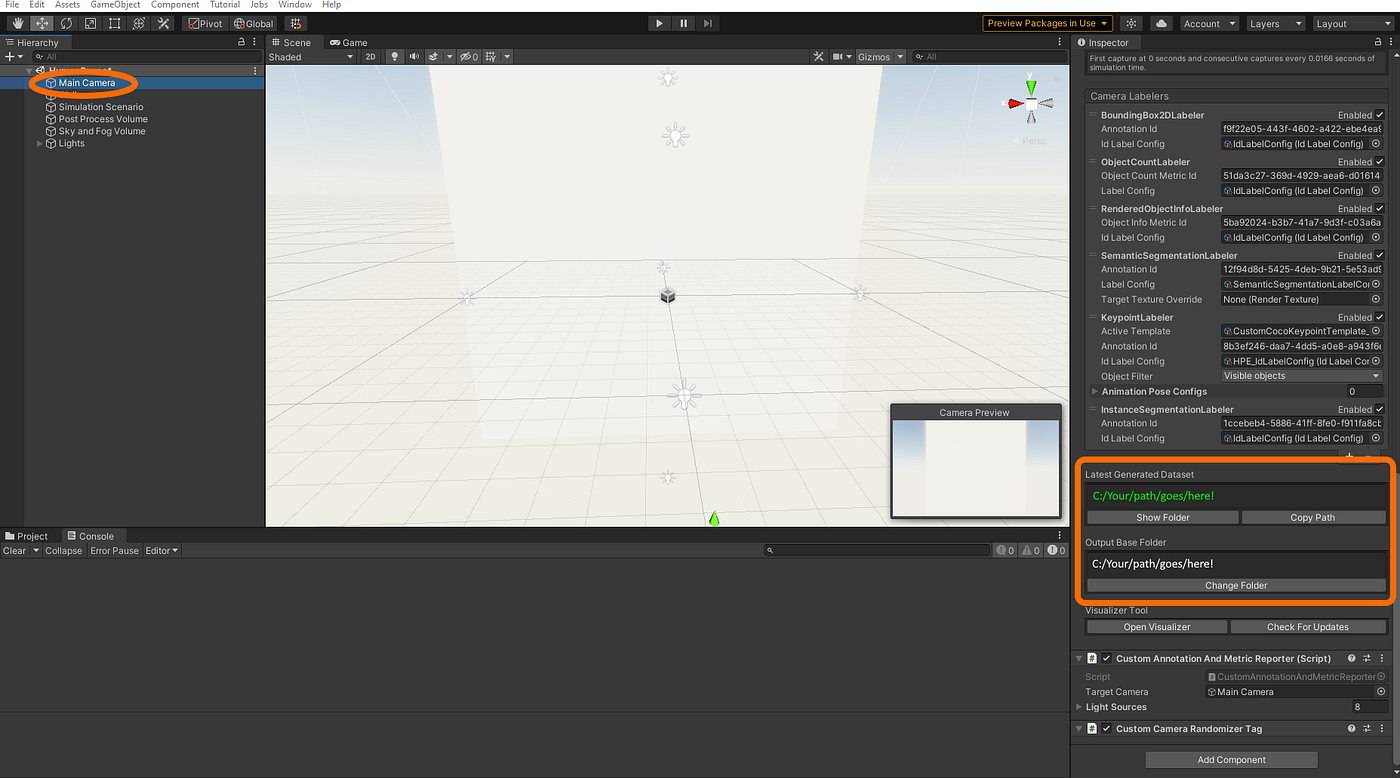1400x778 pixels.
Task: Open the cloud services icon
Action: coord(1161,23)
